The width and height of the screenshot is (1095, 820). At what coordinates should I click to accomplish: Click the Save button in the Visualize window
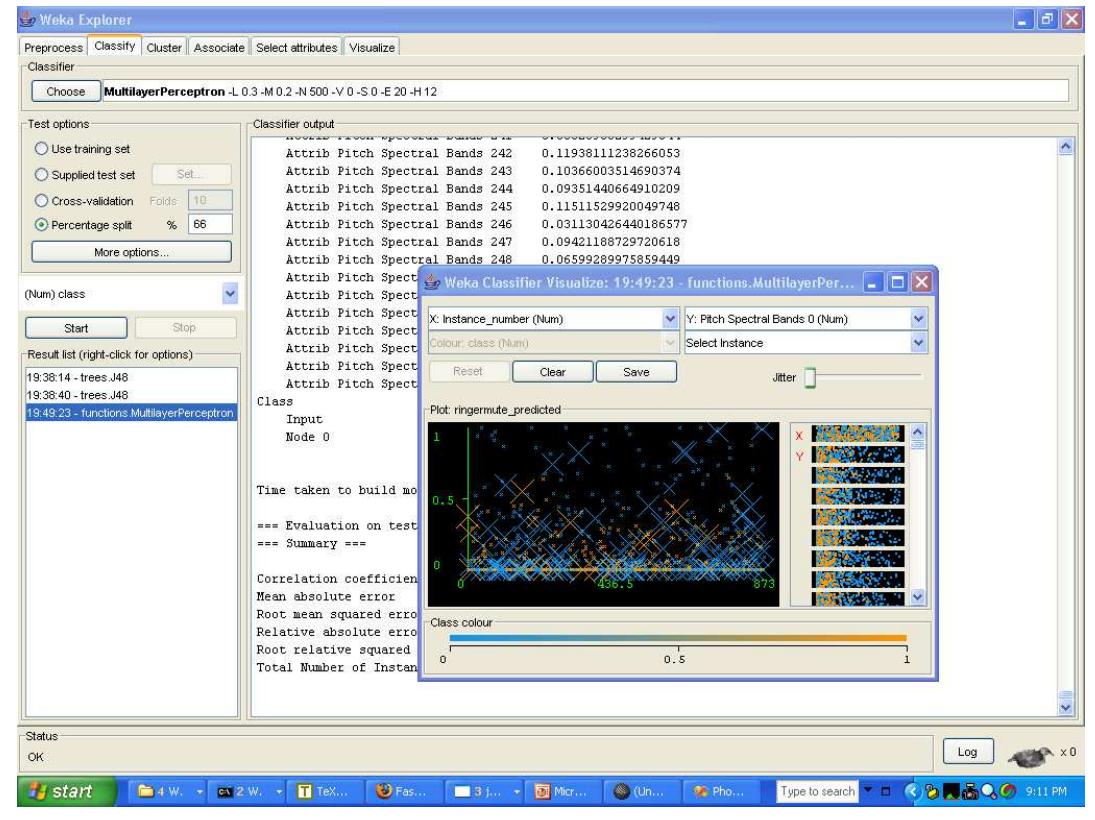point(636,371)
